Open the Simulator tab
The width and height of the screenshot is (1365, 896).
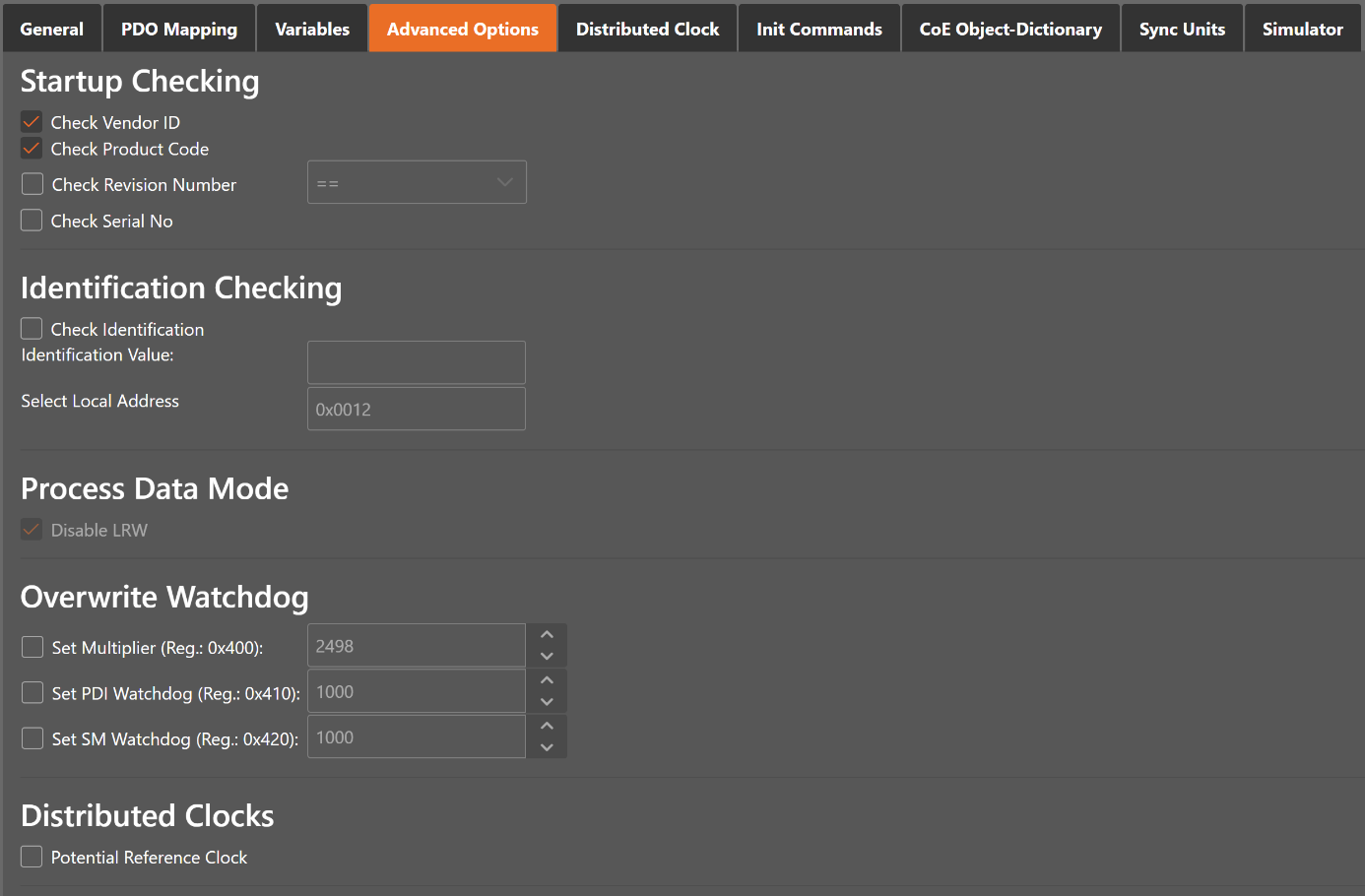tap(1302, 28)
